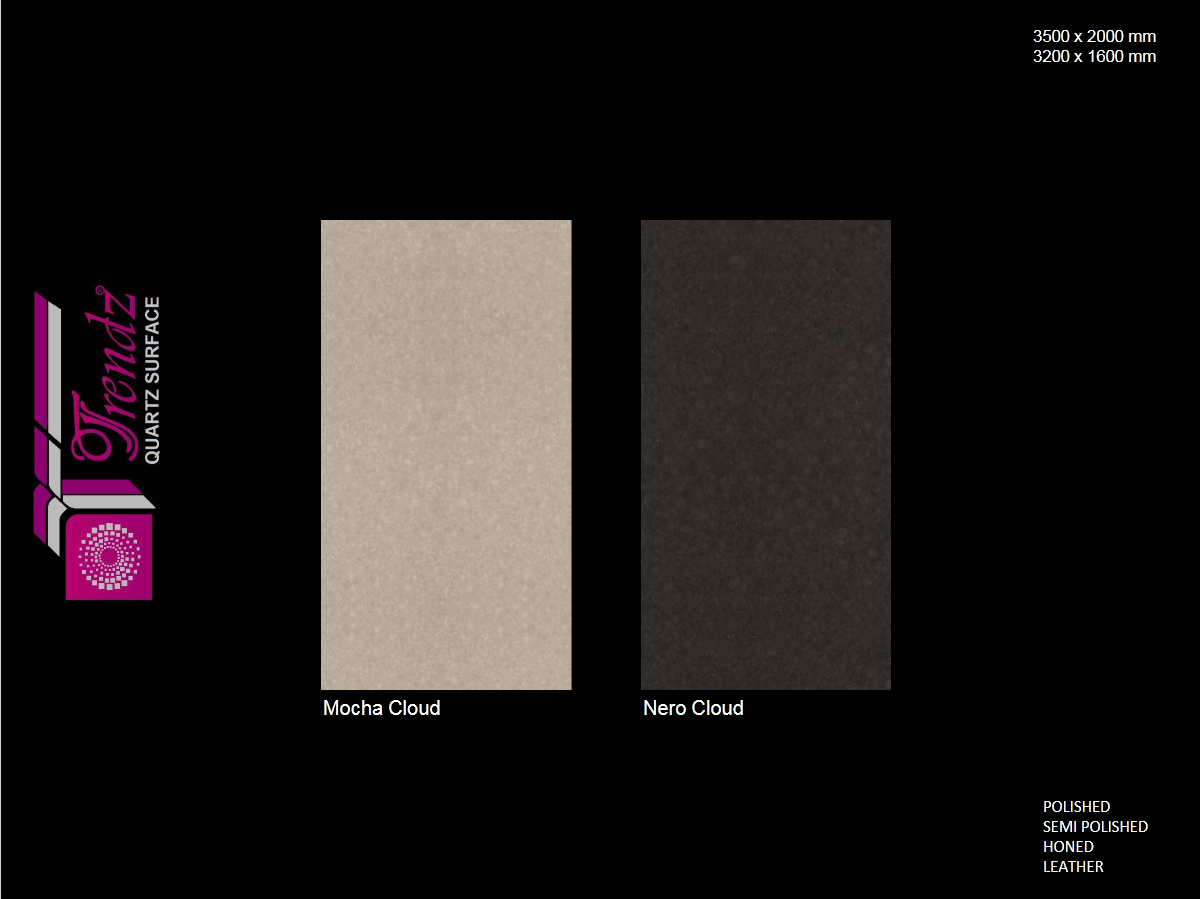Pick the LEATHER finish option
This screenshot has height=899, width=1200.
pos(1073,866)
